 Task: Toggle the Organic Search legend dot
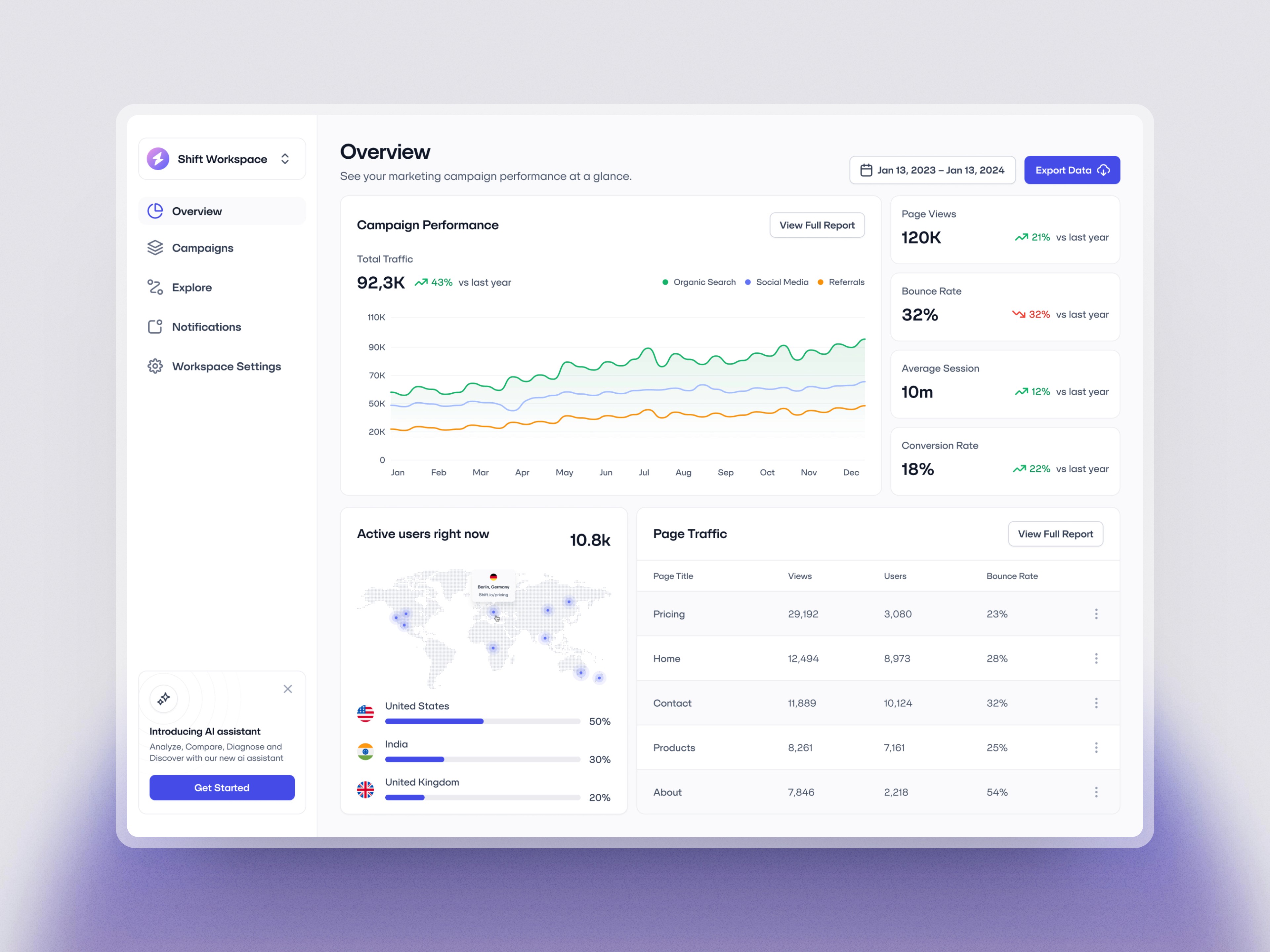[x=665, y=282]
